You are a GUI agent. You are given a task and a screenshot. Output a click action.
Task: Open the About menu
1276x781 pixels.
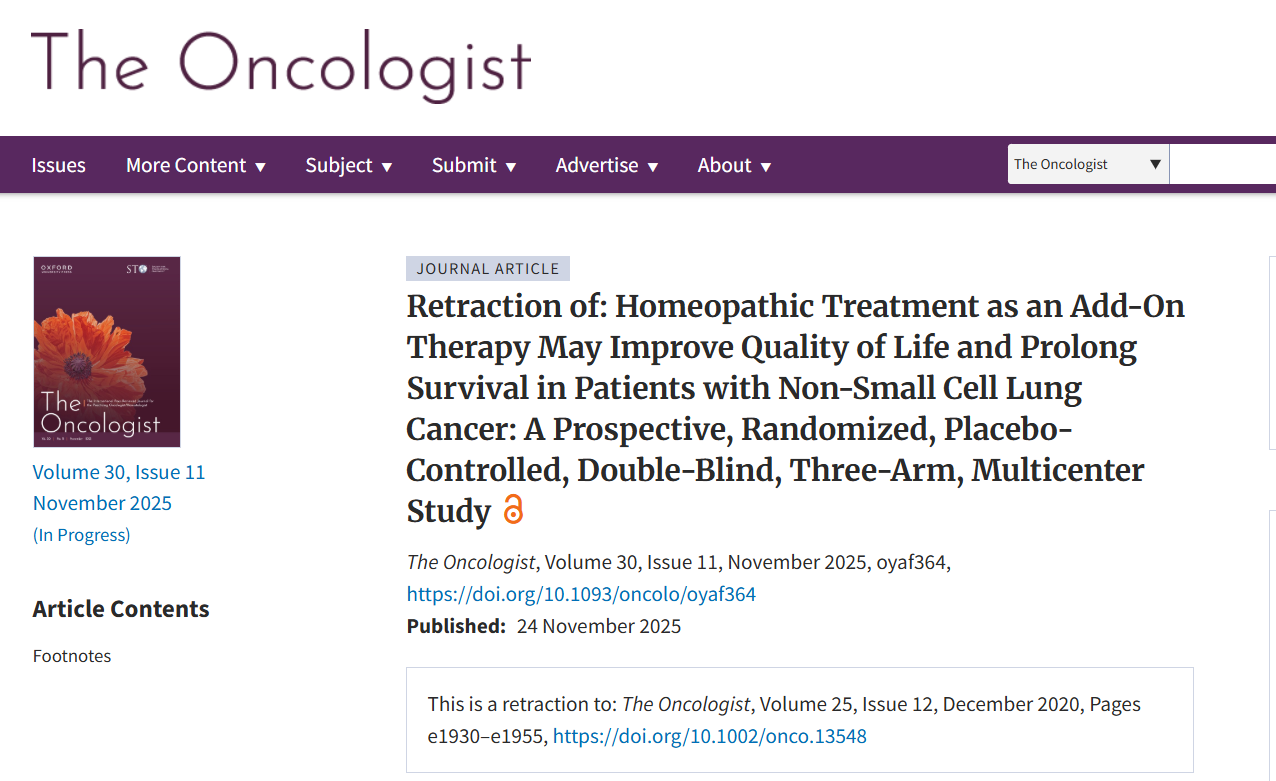(x=735, y=165)
